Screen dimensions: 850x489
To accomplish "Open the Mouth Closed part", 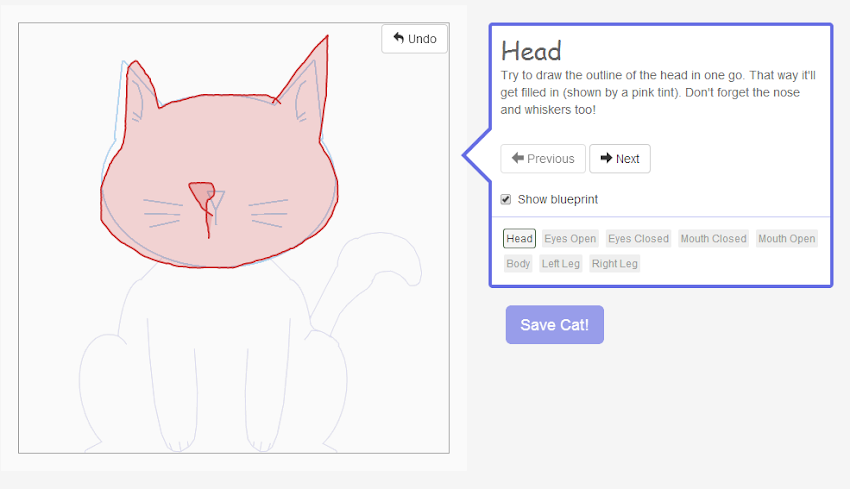I will click(713, 239).
